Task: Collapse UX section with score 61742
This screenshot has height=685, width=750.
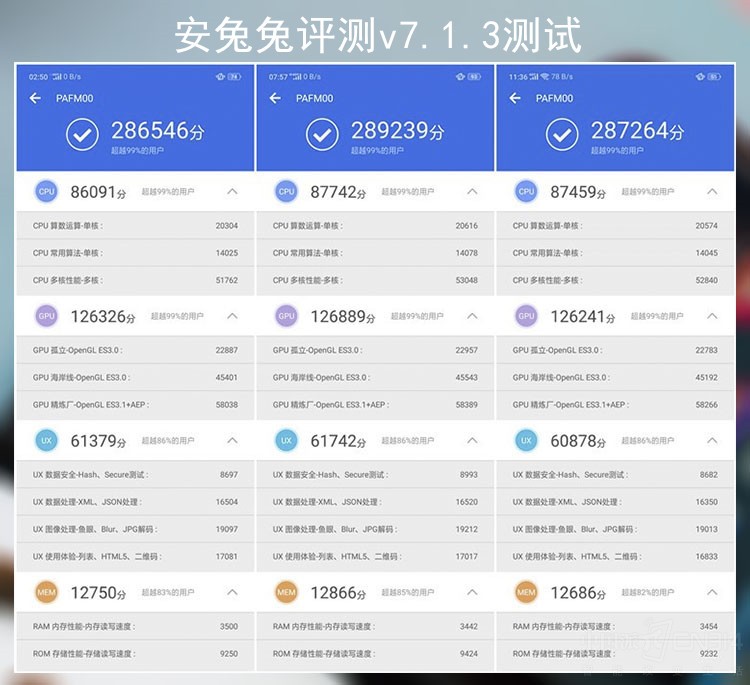Action: (x=472, y=440)
